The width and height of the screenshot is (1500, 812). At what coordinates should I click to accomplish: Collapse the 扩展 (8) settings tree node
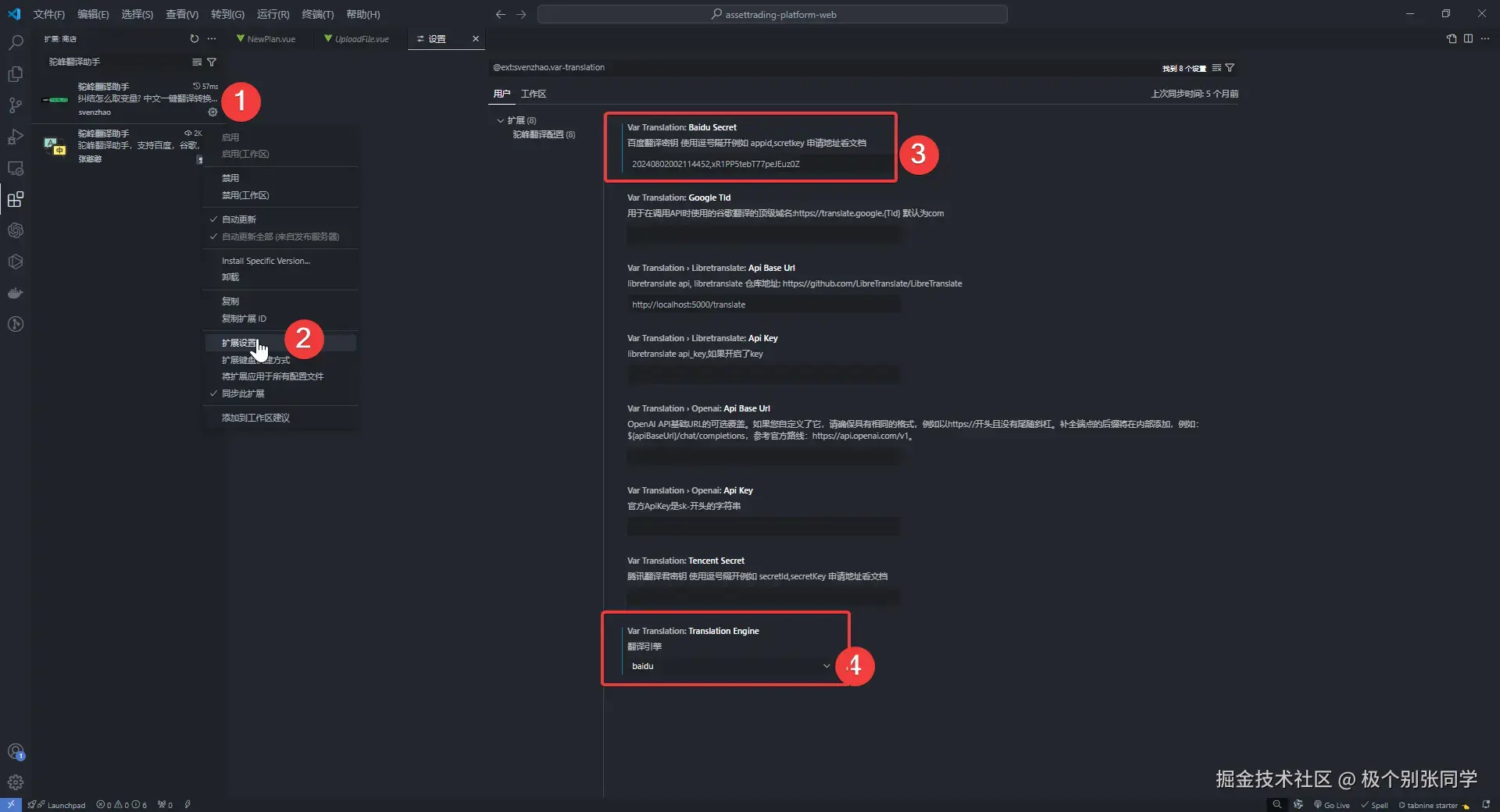[x=501, y=120]
